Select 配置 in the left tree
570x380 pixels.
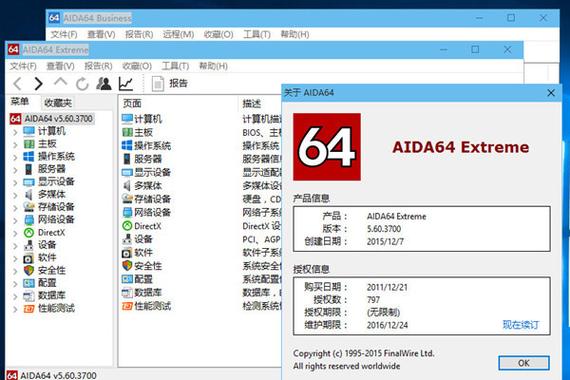47,283
